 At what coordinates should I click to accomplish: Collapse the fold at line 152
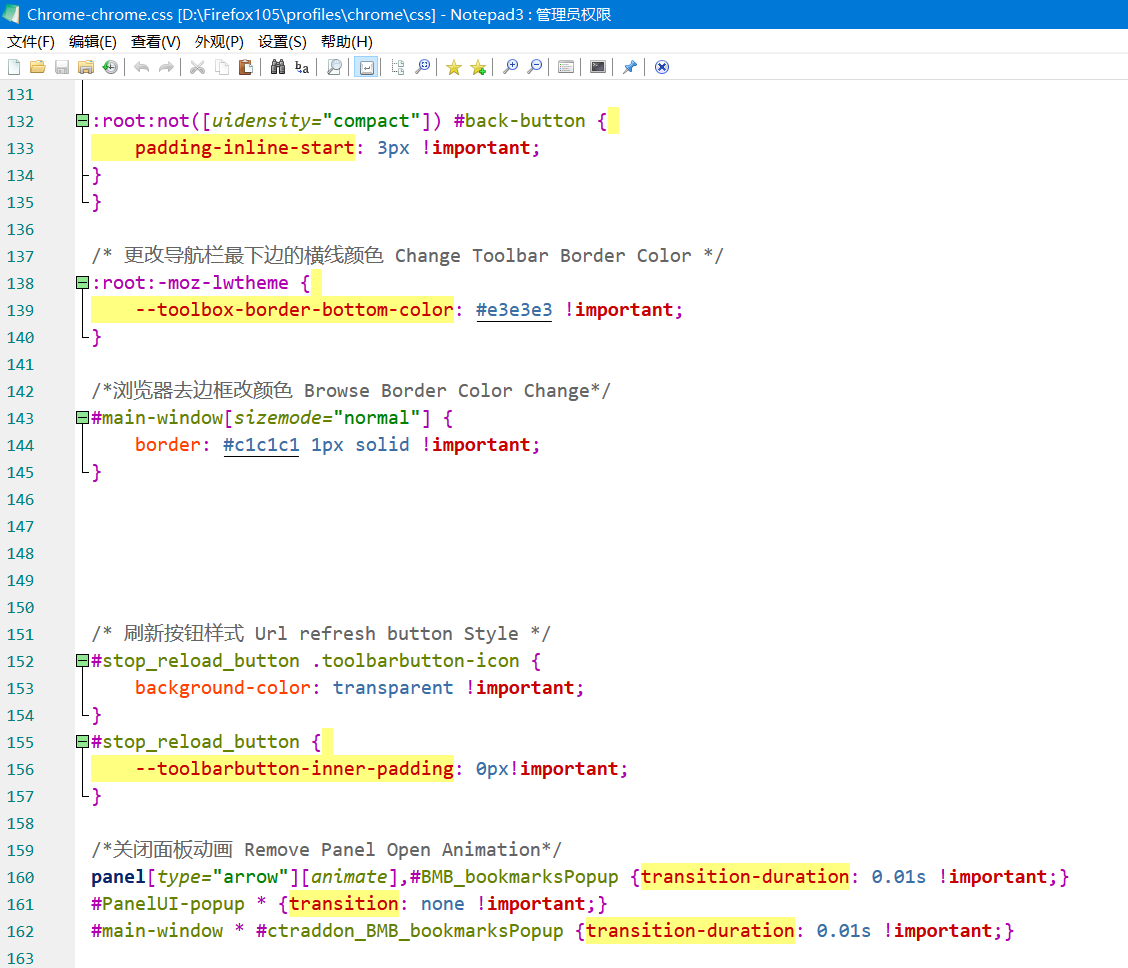[82, 661]
